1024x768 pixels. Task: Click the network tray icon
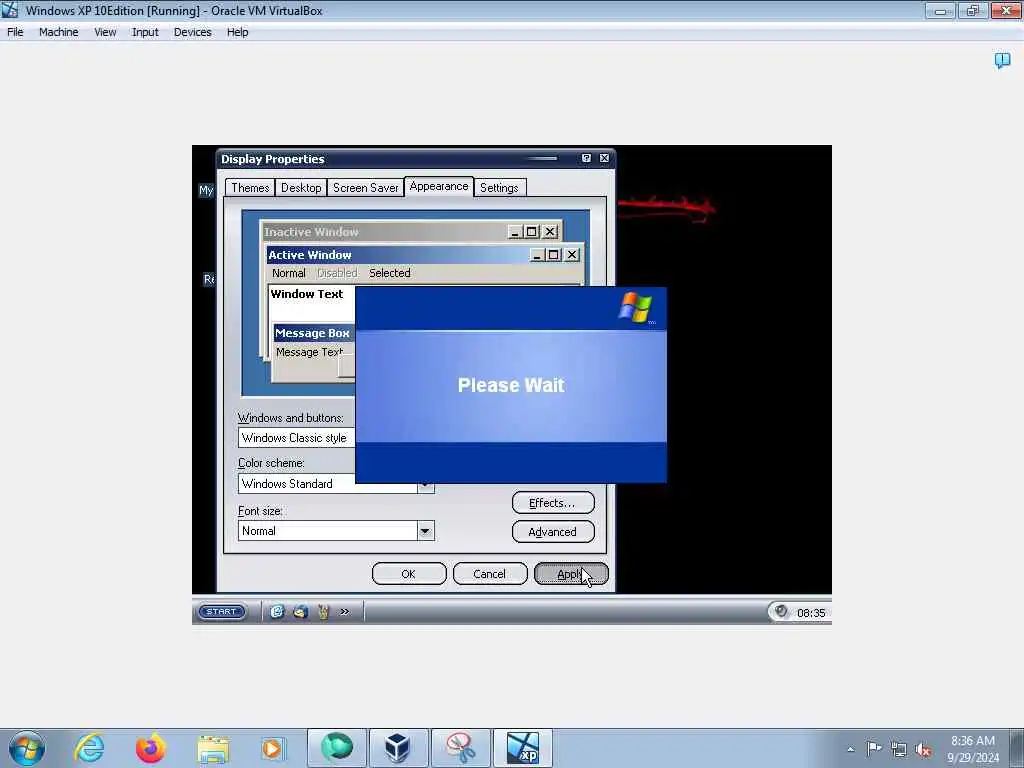tap(899, 749)
